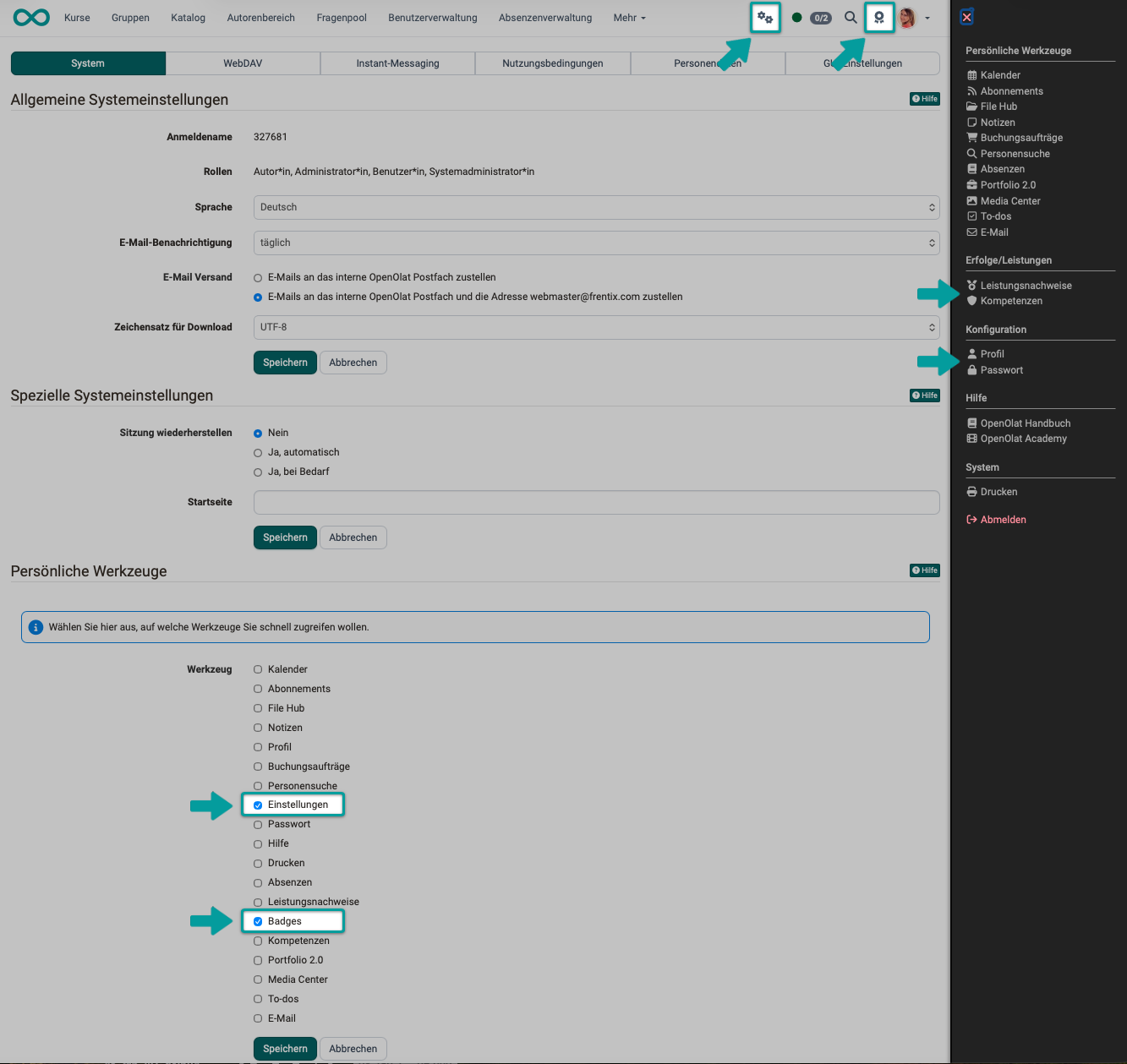Check Leistungsnachweise tool checkbox
Image resolution: width=1127 pixels, height=1064 pixels.
point(258,903)
